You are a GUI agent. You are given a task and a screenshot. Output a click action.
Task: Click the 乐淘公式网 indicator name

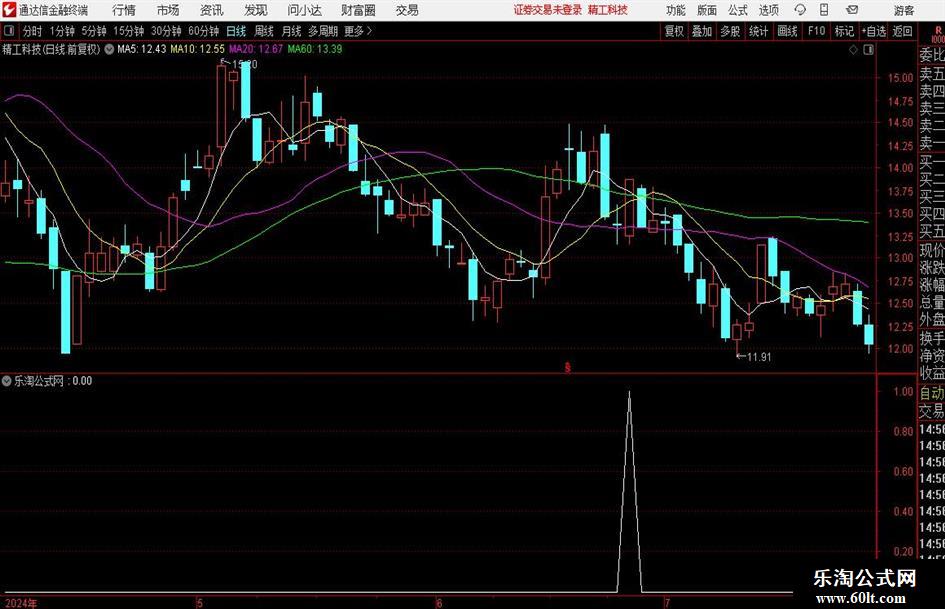pyautogui.click(x=39, y=381)
